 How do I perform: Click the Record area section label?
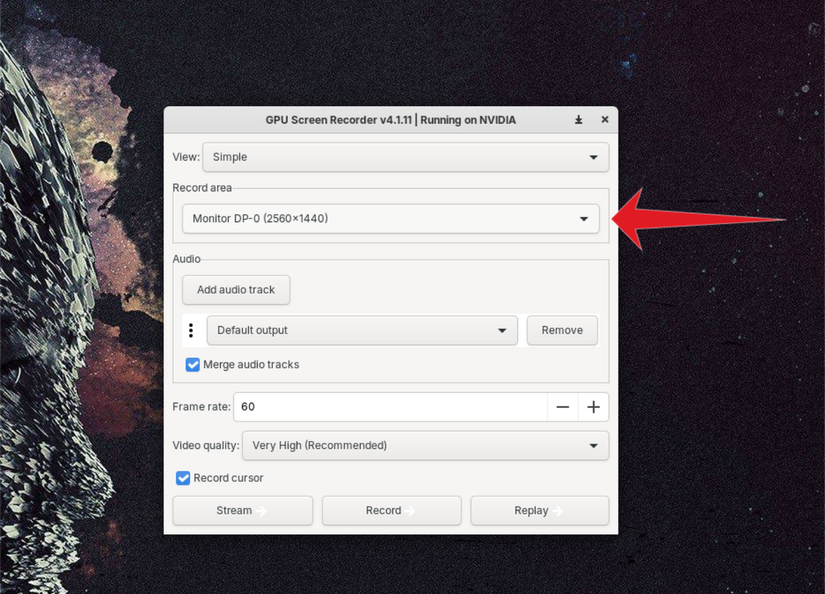click(x=202, y=188)
